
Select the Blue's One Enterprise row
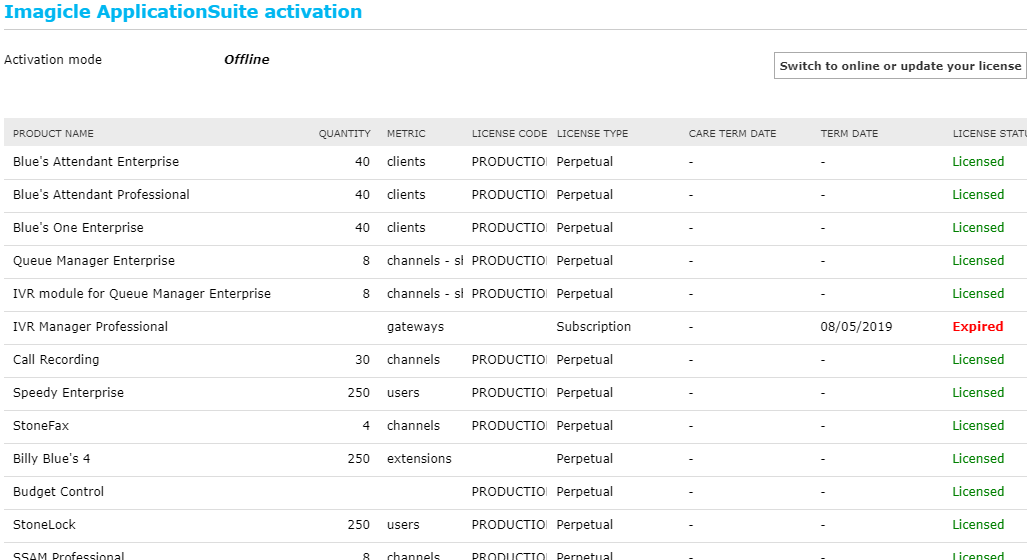(78, 228)
